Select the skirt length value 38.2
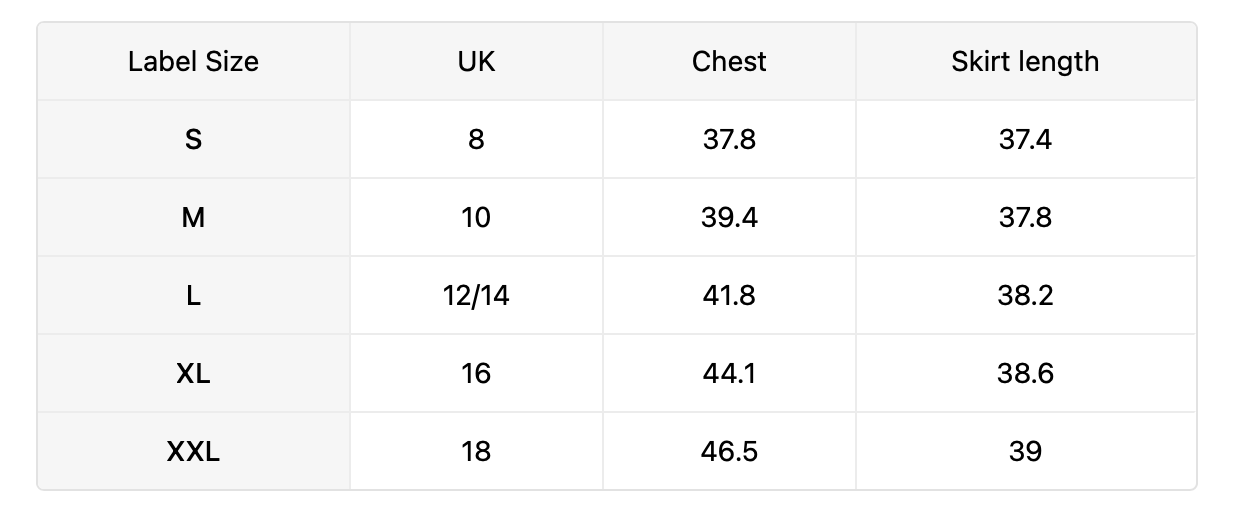Screen dimensions: 1248x510 point(1025,295)
